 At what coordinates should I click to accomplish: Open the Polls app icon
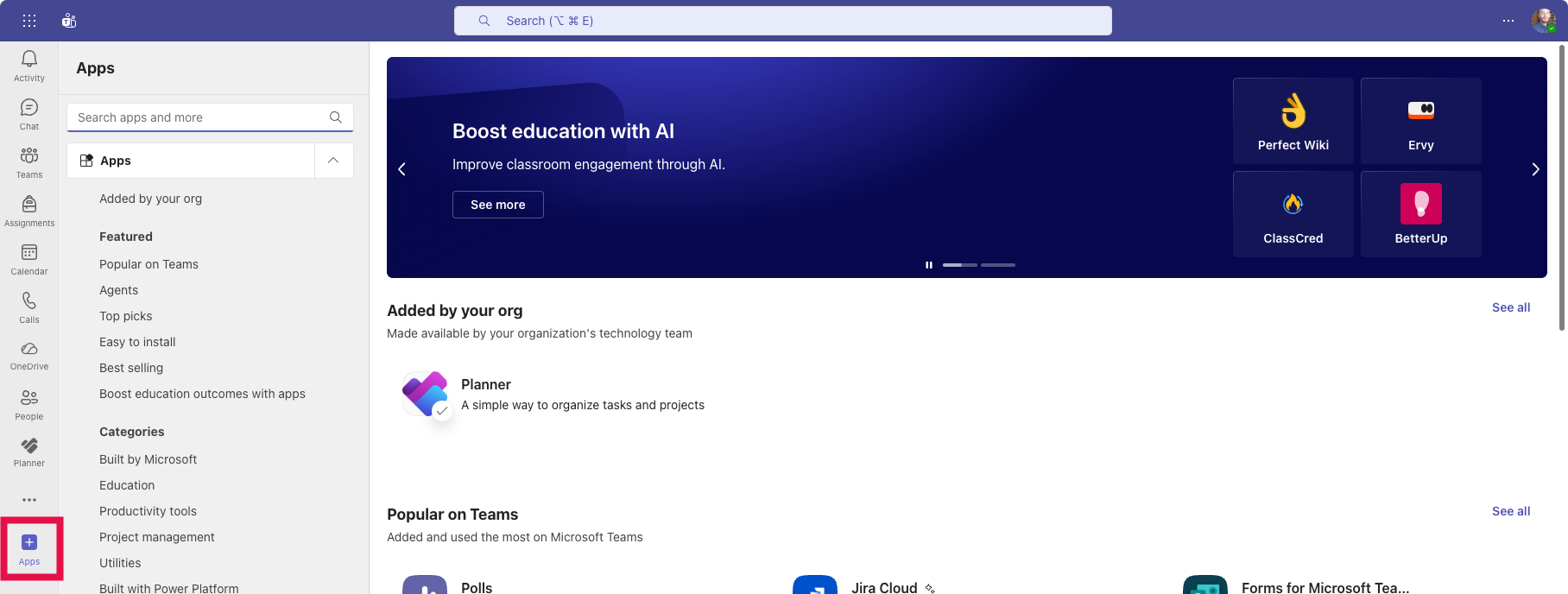coord(425,585)
